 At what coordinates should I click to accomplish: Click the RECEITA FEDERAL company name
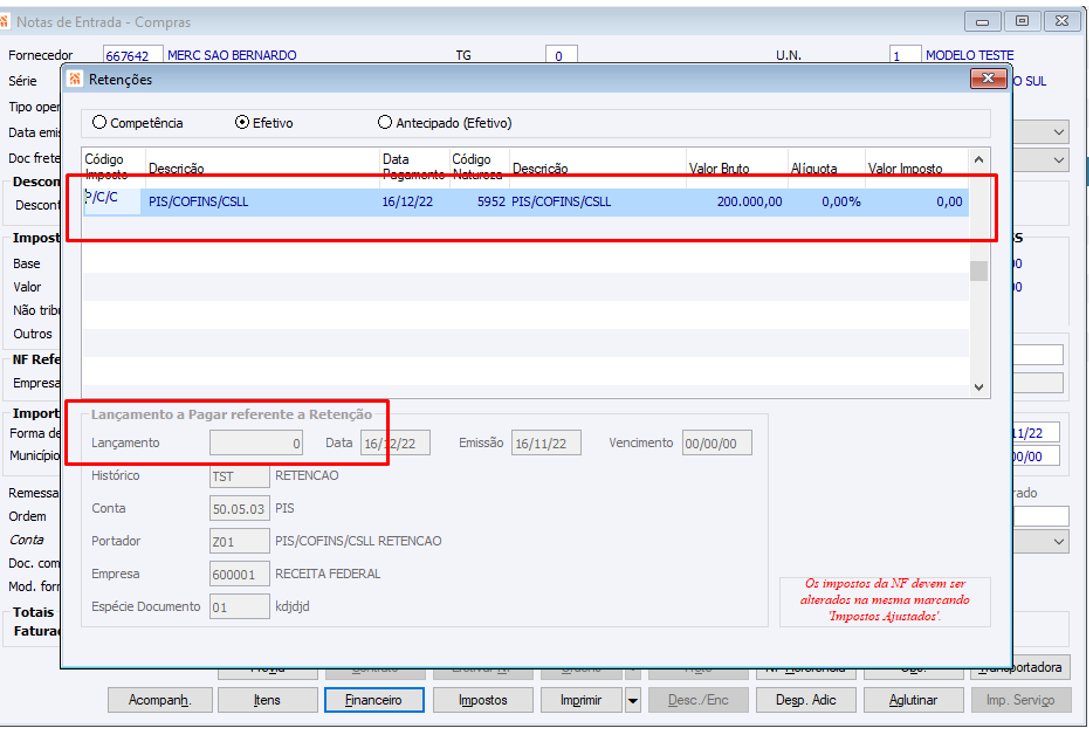point(328,574)
